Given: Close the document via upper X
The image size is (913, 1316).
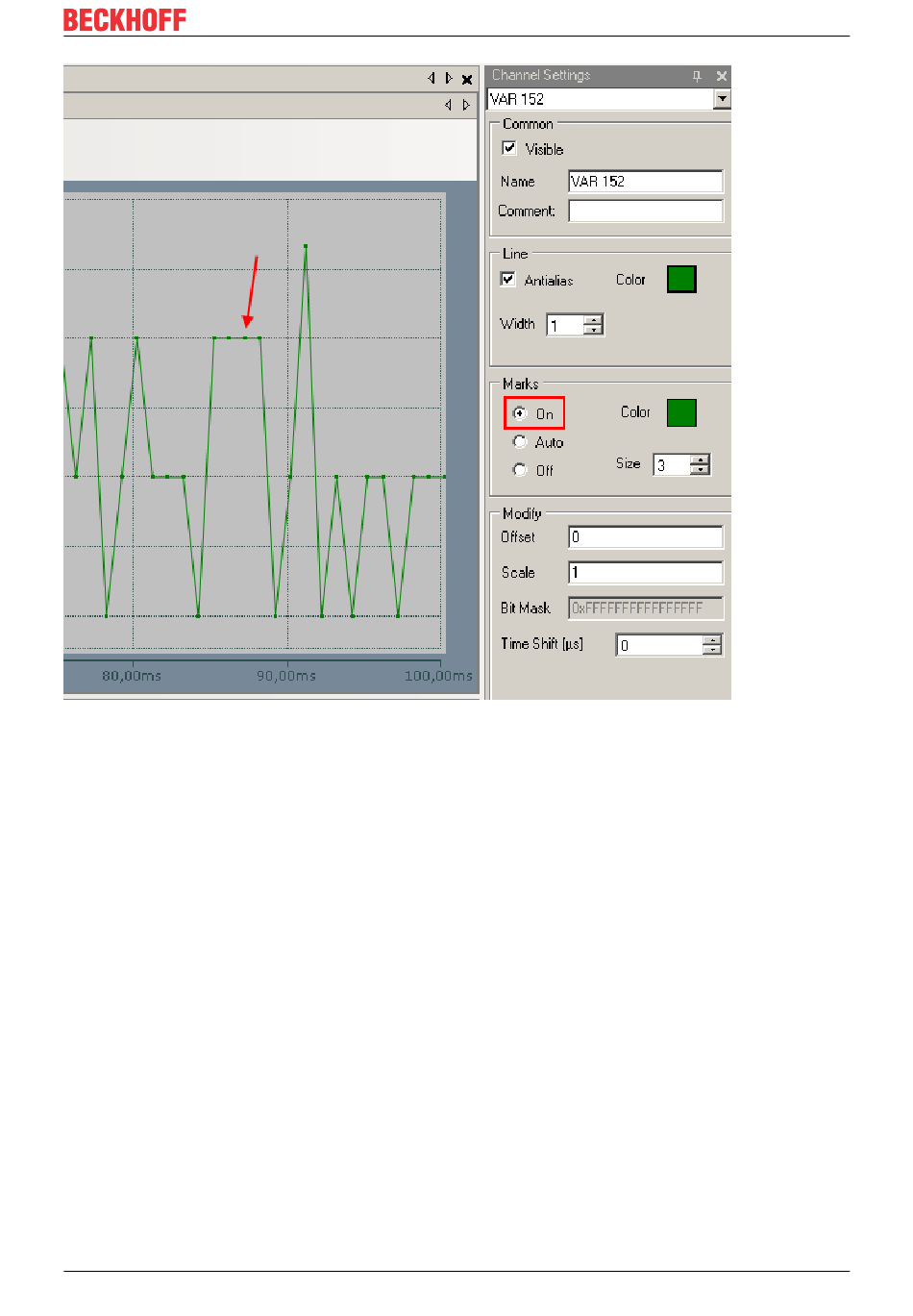Looking at the screenshot, I should tap(467, 80).
